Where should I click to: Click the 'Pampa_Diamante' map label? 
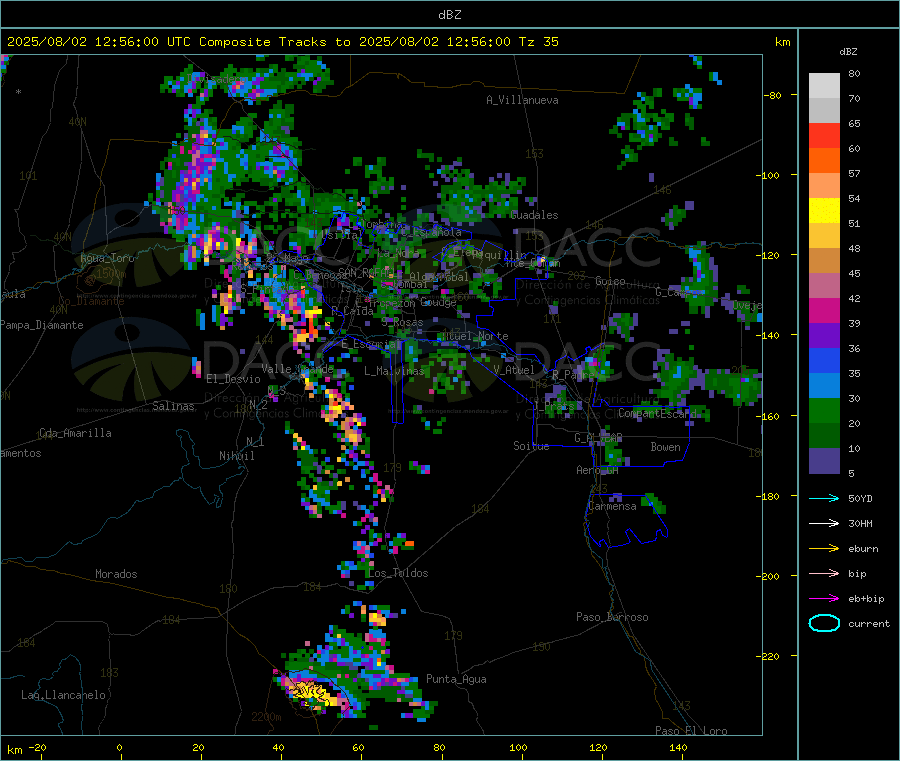click(42, 325)
